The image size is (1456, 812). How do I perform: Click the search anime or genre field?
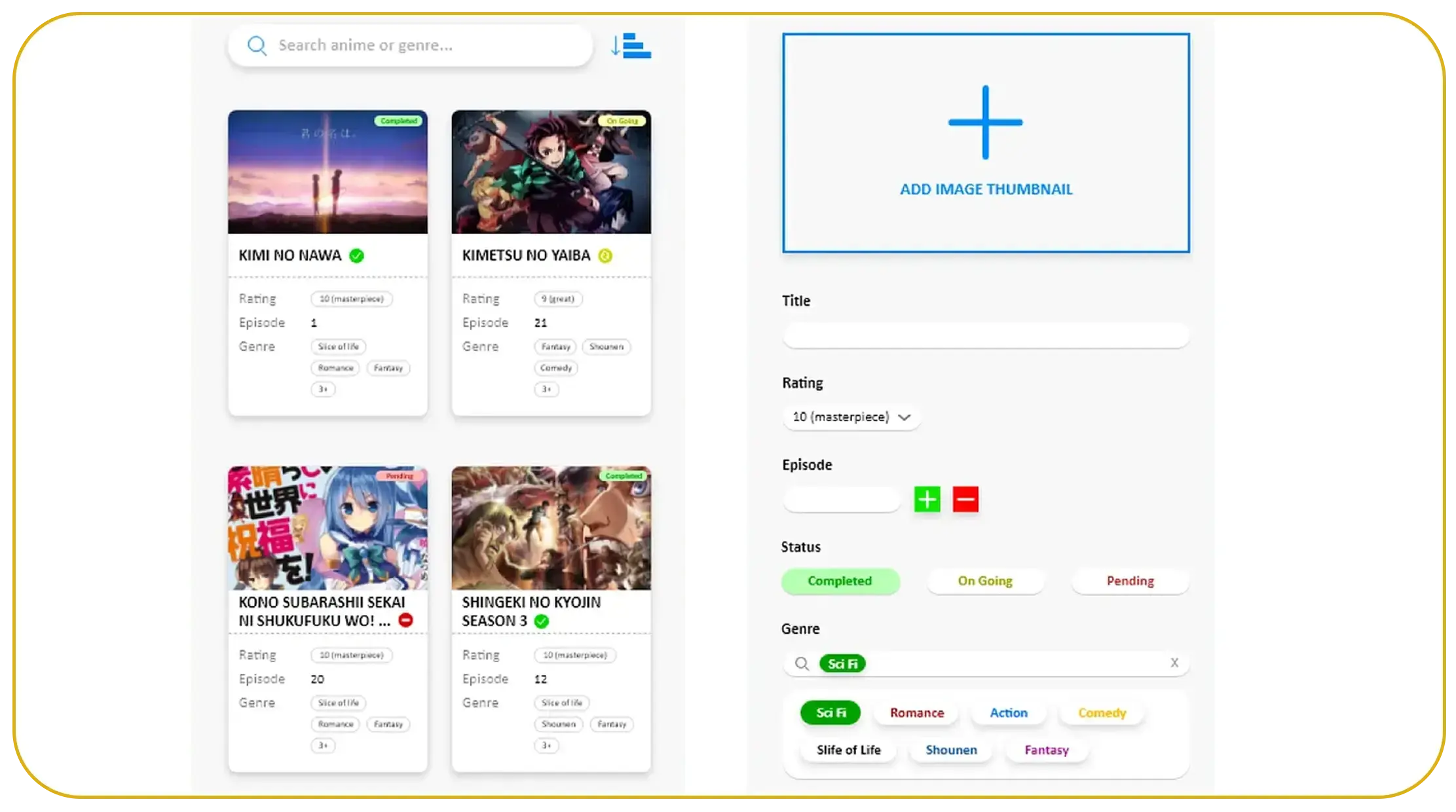click(410, 46)
